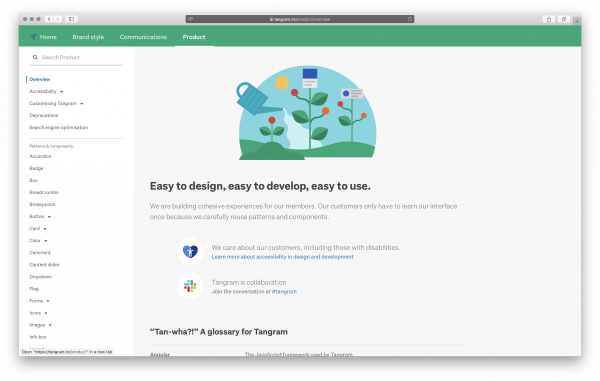Expand the Icons section arrow
Image resolution: width=600 pixels, height=381 pixels.
click(46, 313)
